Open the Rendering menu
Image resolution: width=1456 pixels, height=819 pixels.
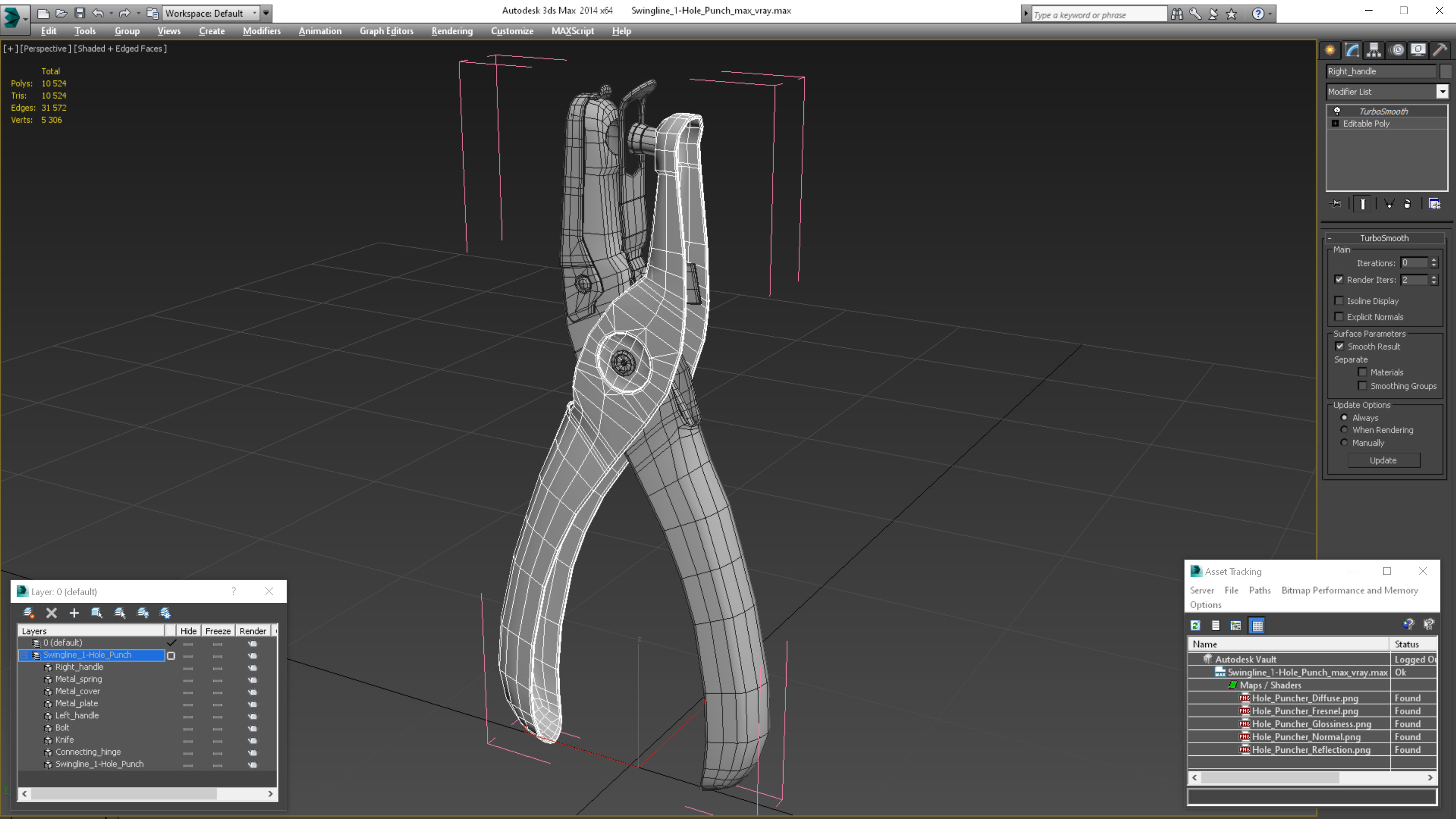click(x=451, y=31)
